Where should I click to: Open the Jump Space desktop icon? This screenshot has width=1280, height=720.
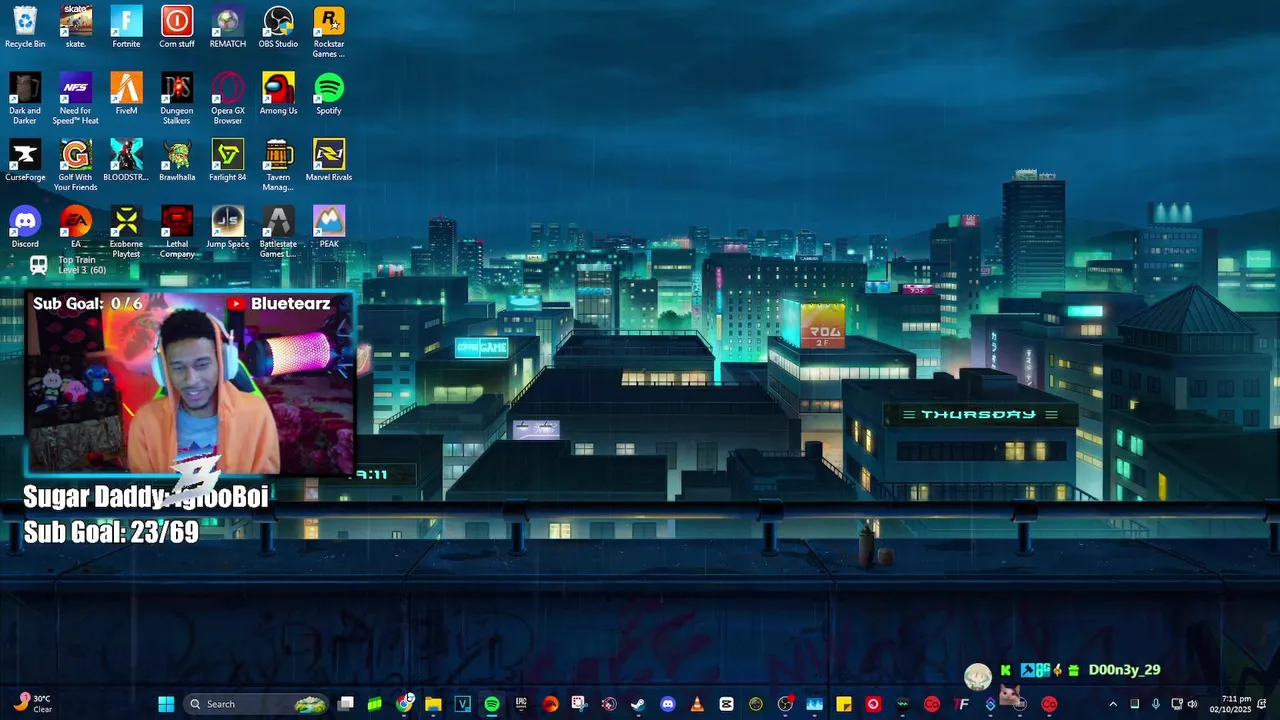228,227
